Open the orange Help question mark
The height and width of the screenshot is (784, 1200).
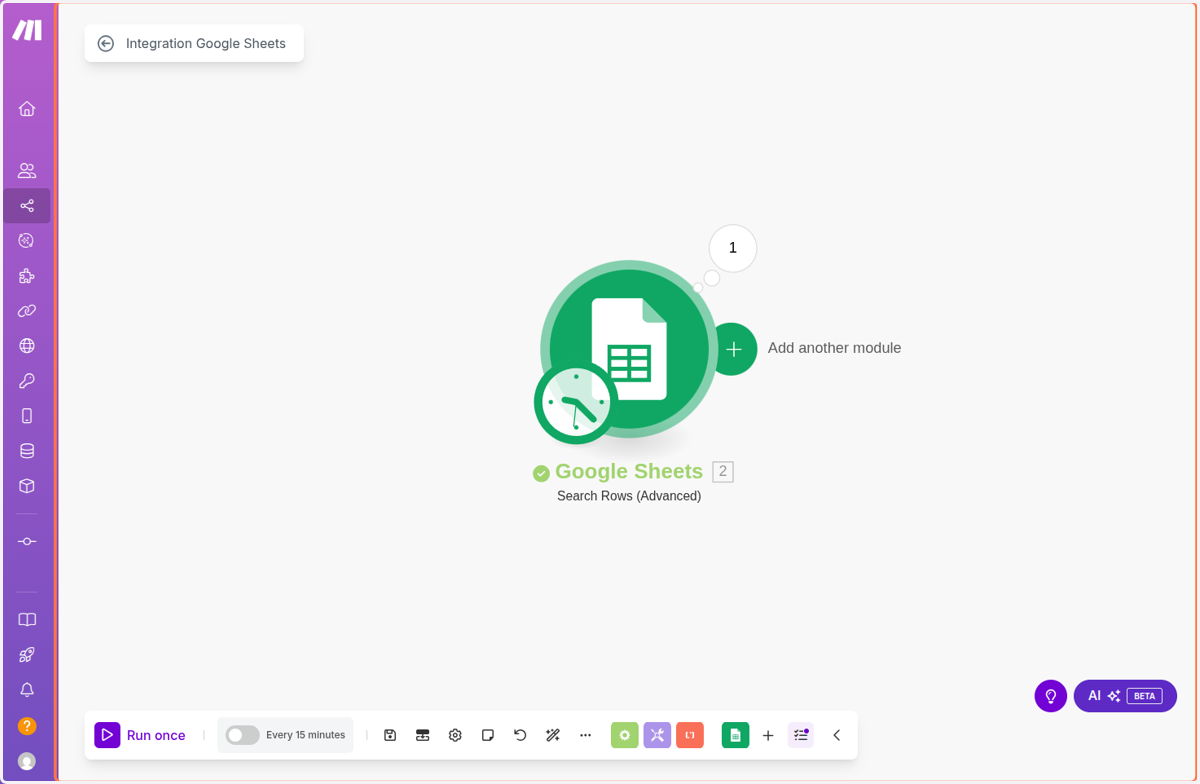[27, 726]
